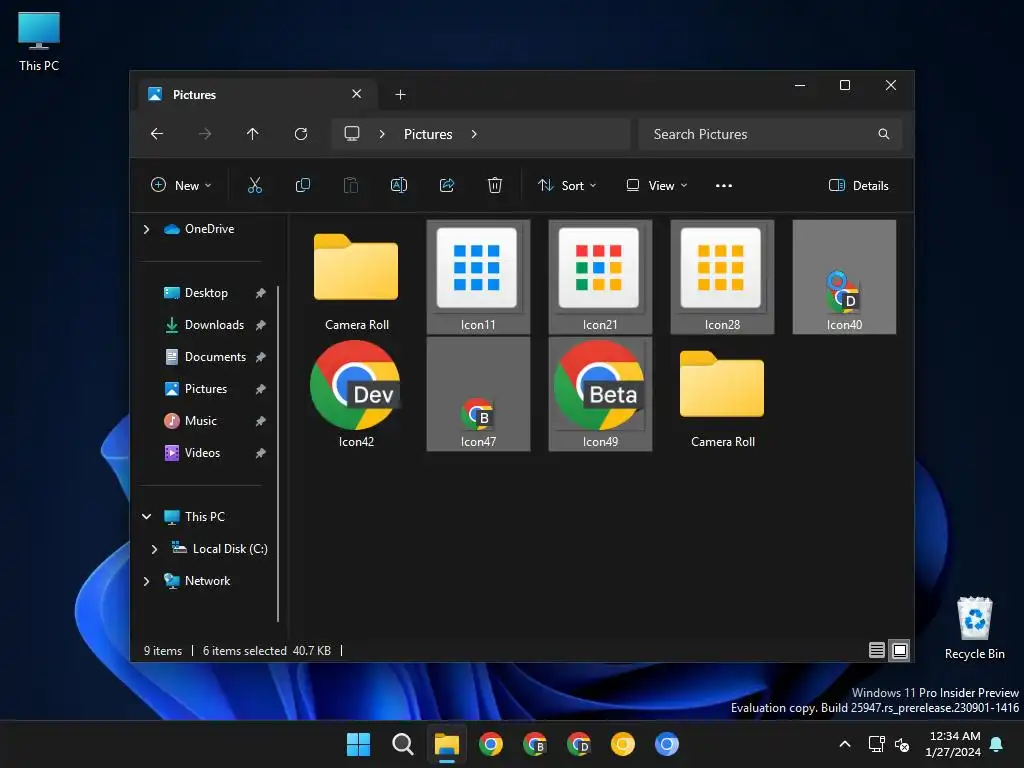Screen dimensions: 1024x768
Task: Switch to details list view in status bar
Action: click(876, 650)
